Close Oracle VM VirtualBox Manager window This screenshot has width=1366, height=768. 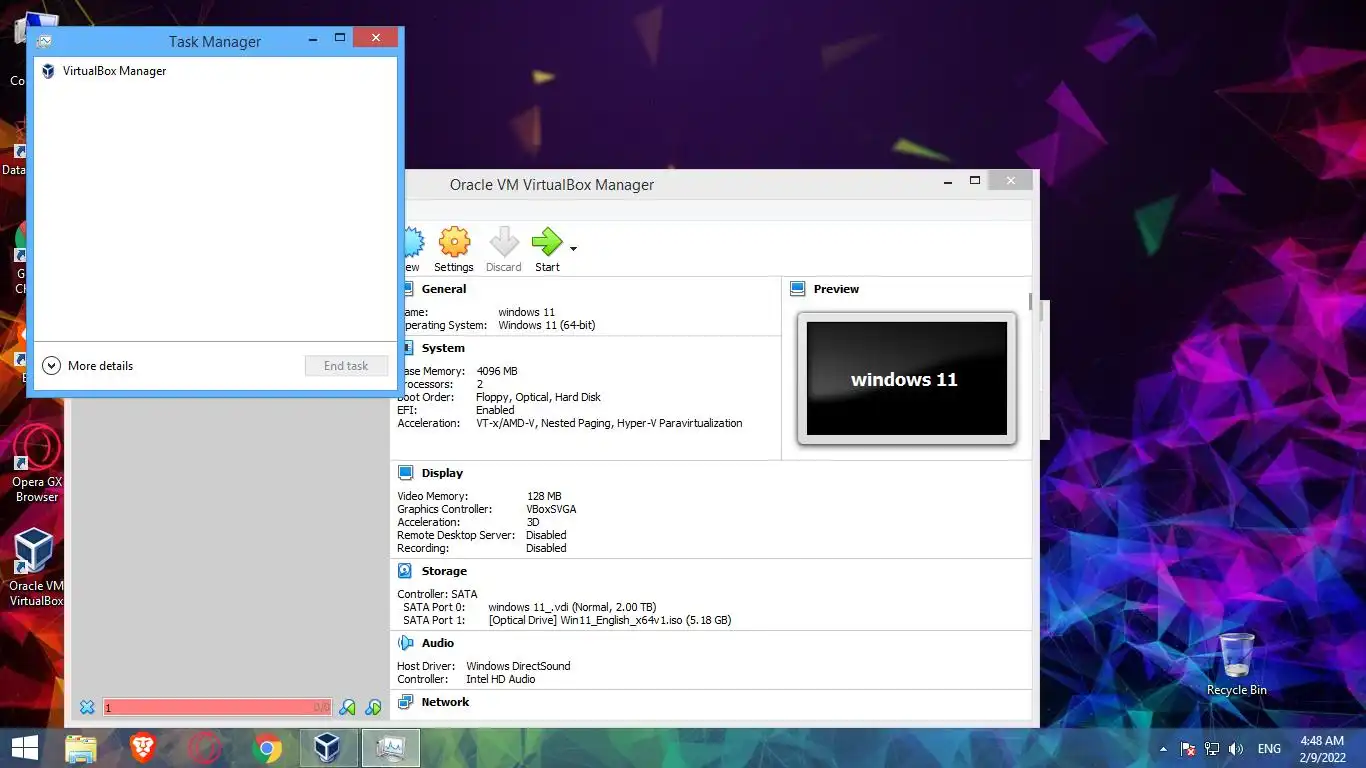1011,181
